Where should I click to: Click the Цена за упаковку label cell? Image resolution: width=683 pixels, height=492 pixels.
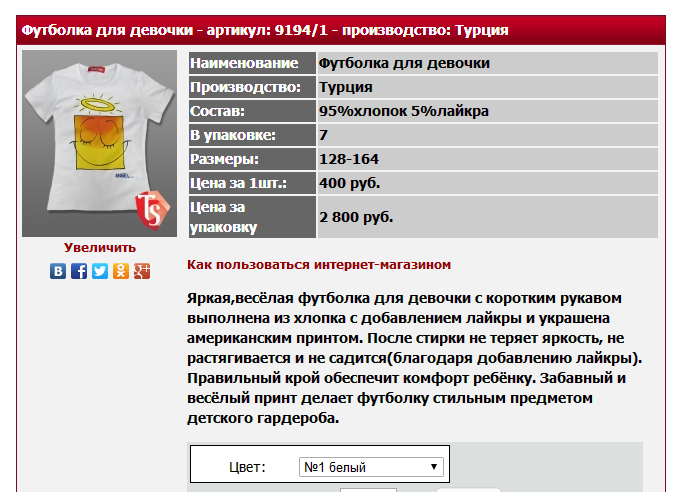click(x=252, y=217)
